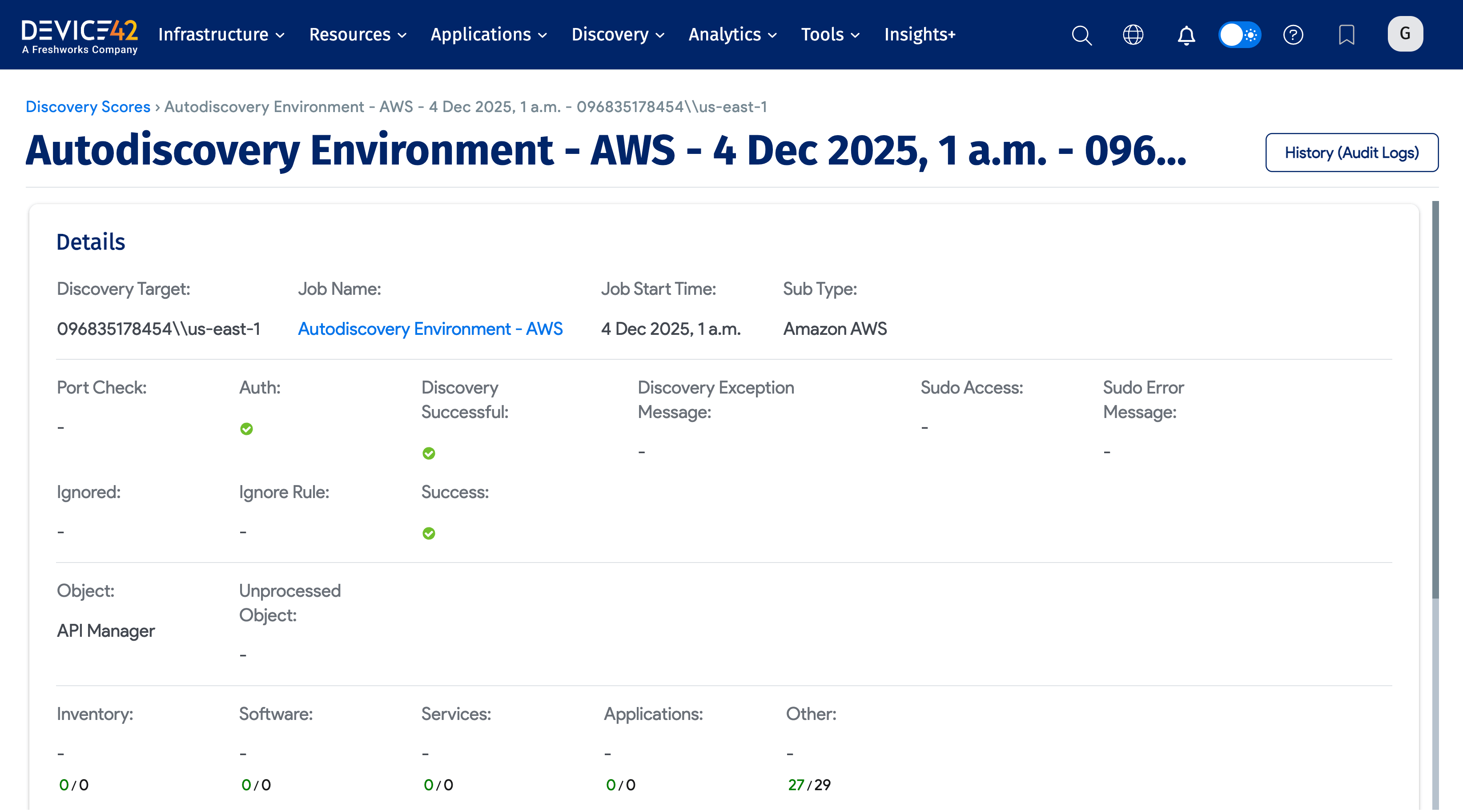
Task: Click the globe language icon
Action: click(1133, 35)
